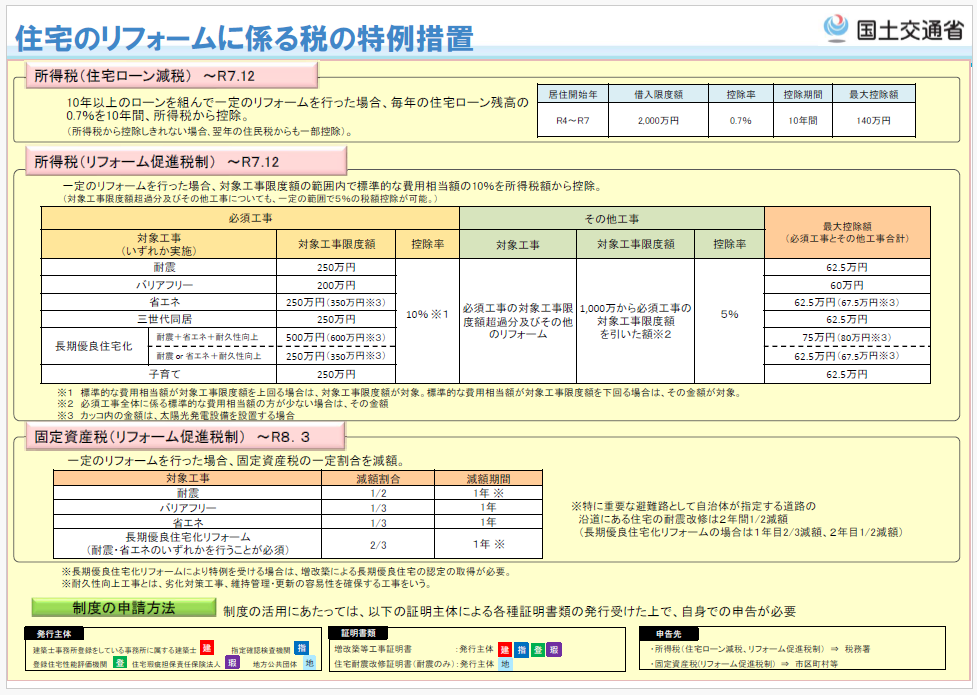Click the black 証明書類 label

(x=358, y=633)
